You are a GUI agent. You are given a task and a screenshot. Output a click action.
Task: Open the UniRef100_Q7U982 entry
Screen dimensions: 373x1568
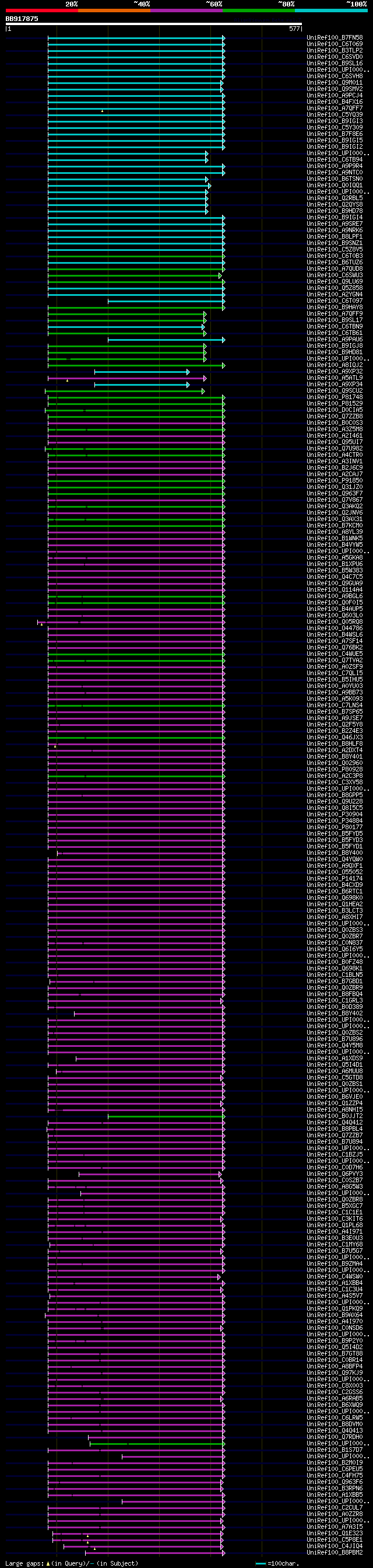335,449
